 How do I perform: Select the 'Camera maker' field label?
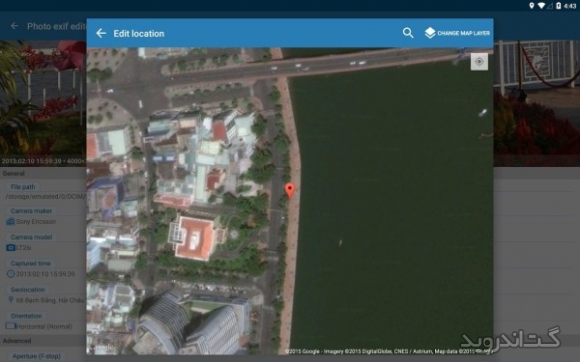[31, 211]
